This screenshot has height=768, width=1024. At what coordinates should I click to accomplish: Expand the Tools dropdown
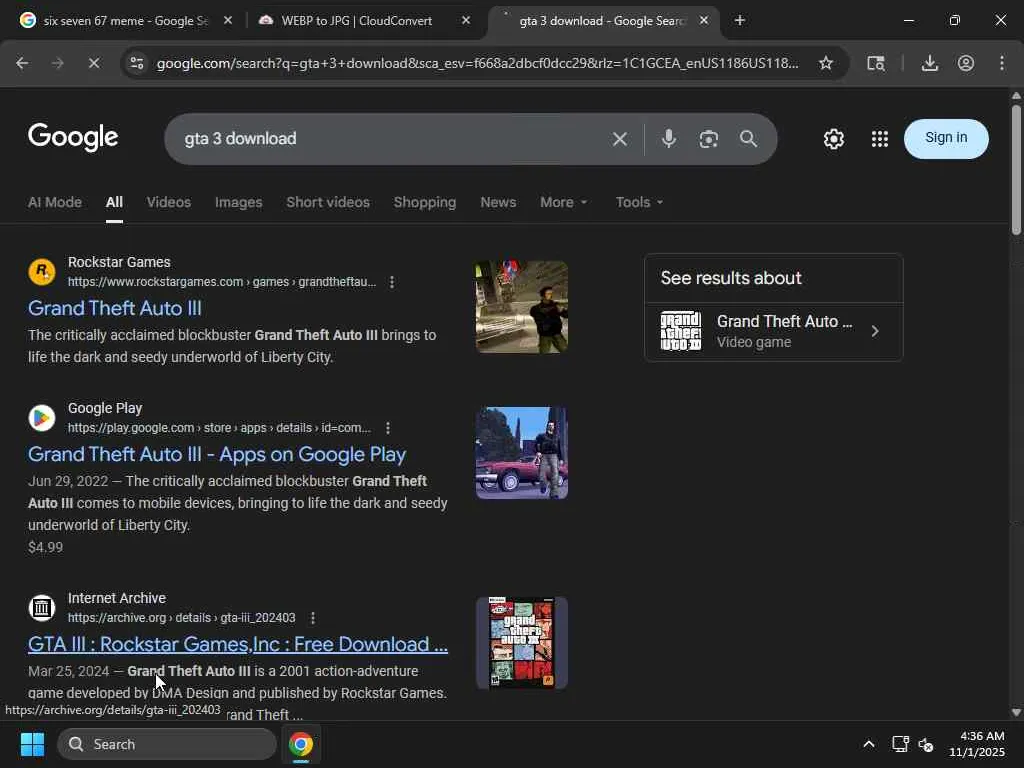(639, 202)
